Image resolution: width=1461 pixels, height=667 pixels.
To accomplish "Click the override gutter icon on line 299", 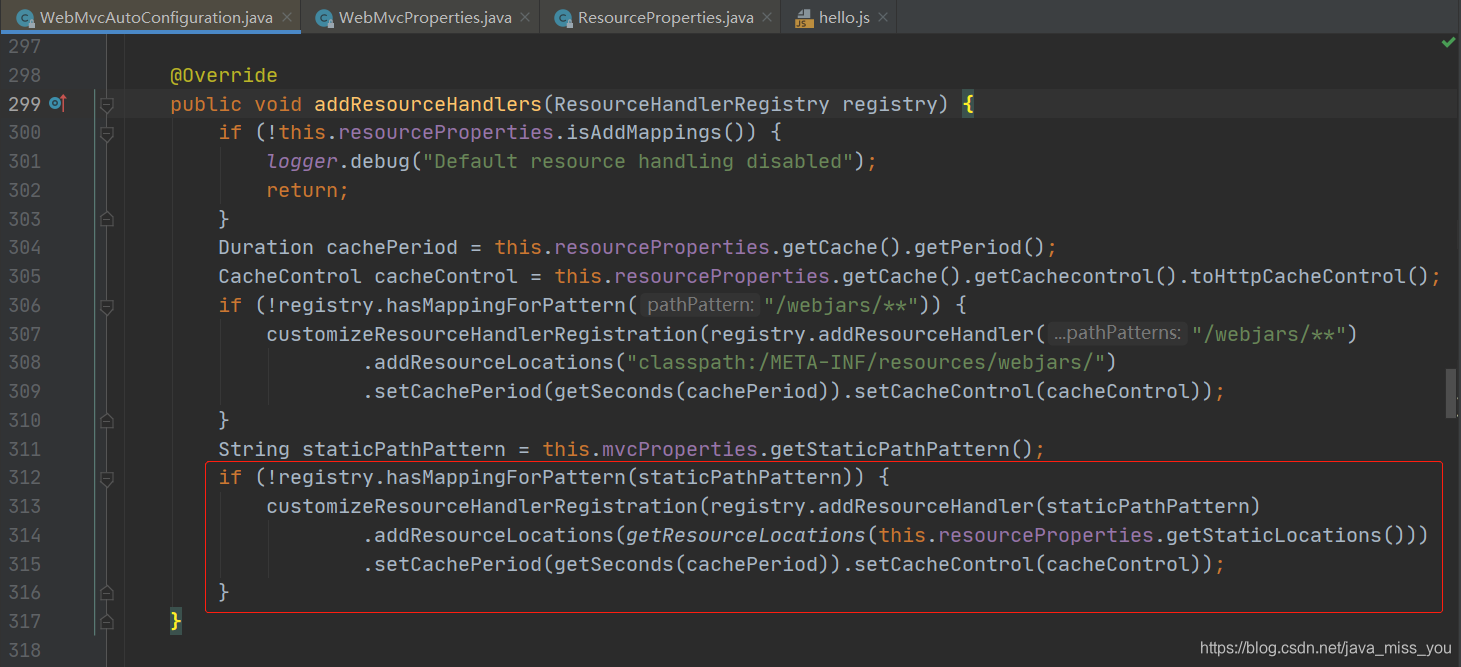I will (57, 103).
